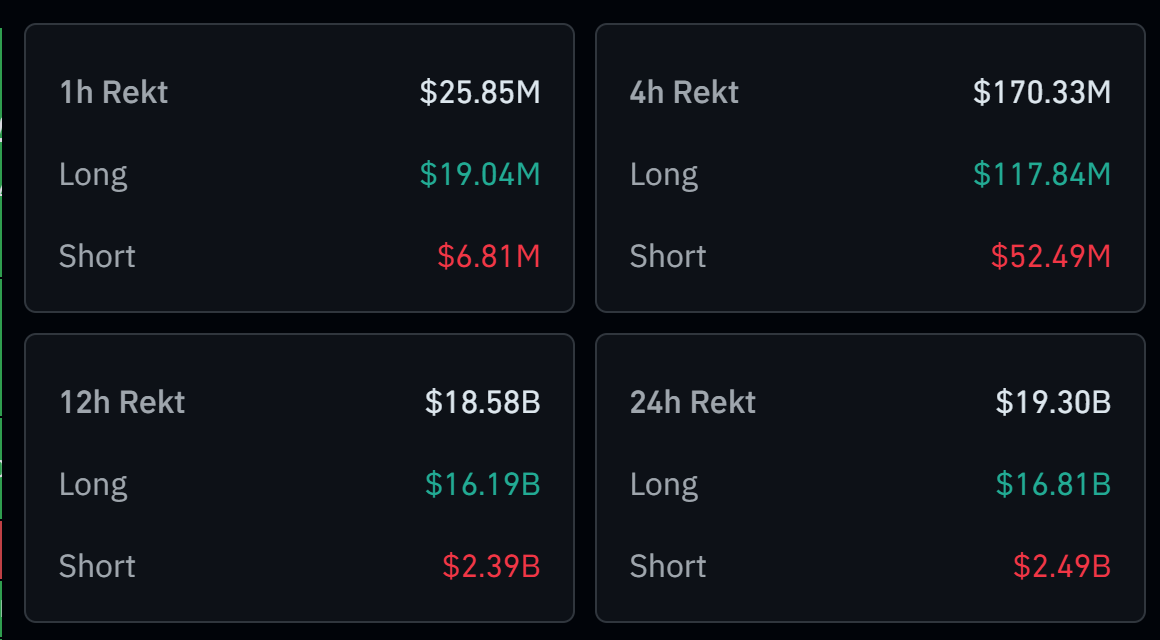Screen dimensions: 1160x640
Task: Click the $6.81M short liquidation value
Action: [489, 257]
